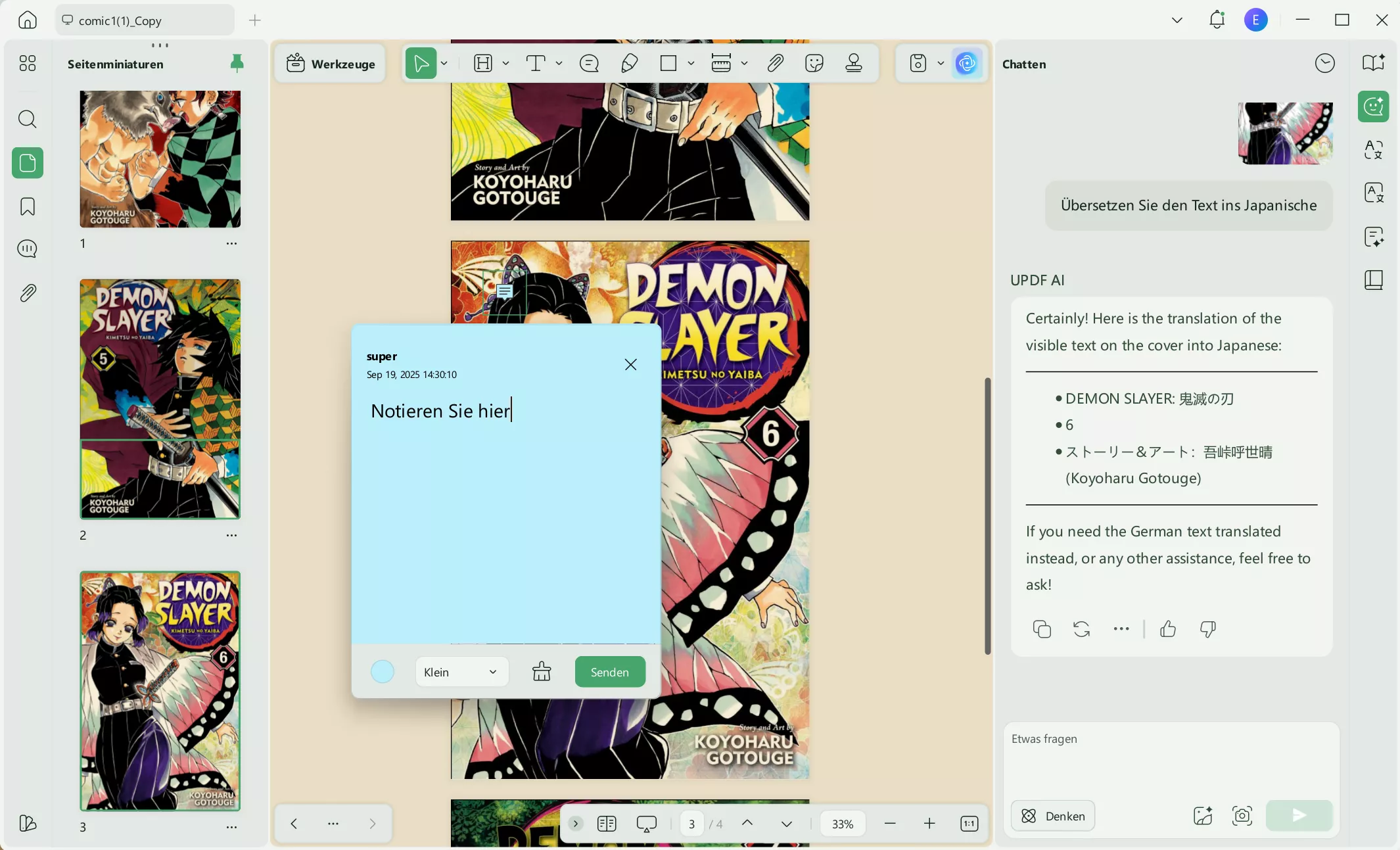This screenshot has height=850, width=1400.
Task: Zoom out with minus button
Action: (x=890, y=824)
